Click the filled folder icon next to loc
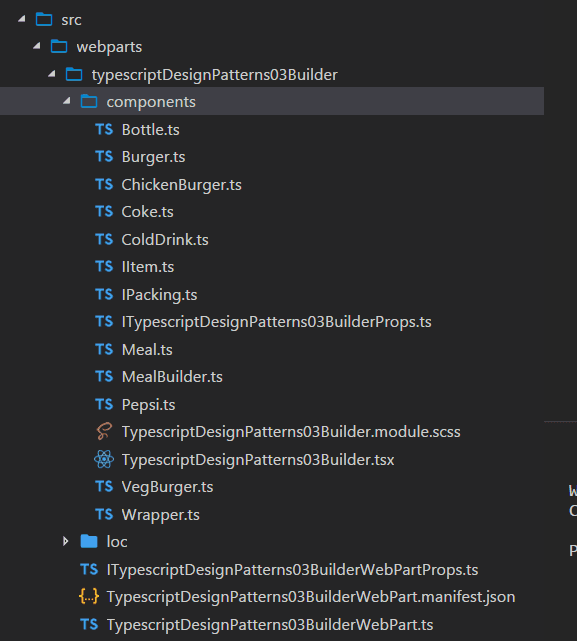 pyautogui.click(x=89, y=542)
